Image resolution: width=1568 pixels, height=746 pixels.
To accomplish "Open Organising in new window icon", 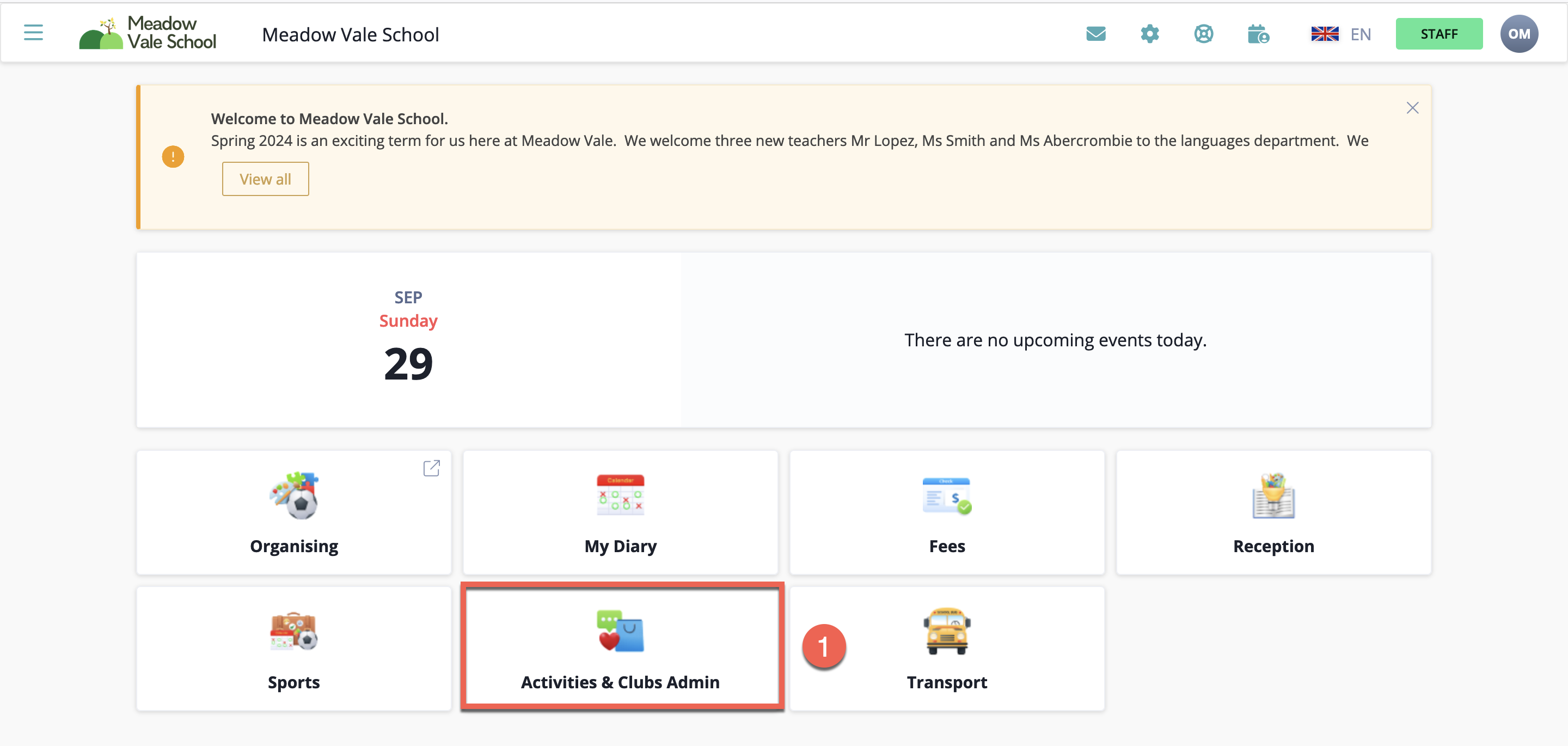I will (431, 468).
